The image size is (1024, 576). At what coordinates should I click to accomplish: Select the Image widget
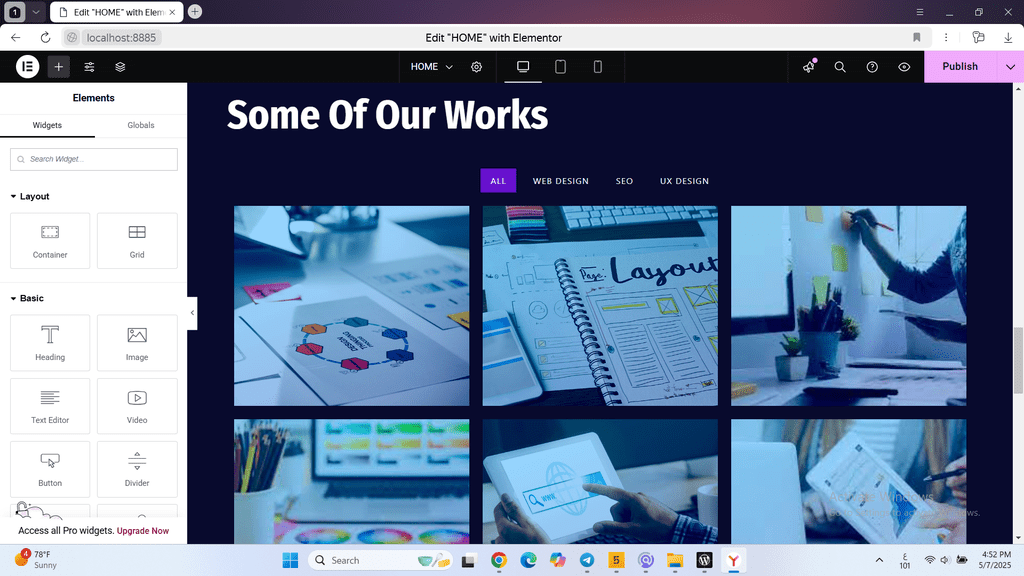click(137, 343)
